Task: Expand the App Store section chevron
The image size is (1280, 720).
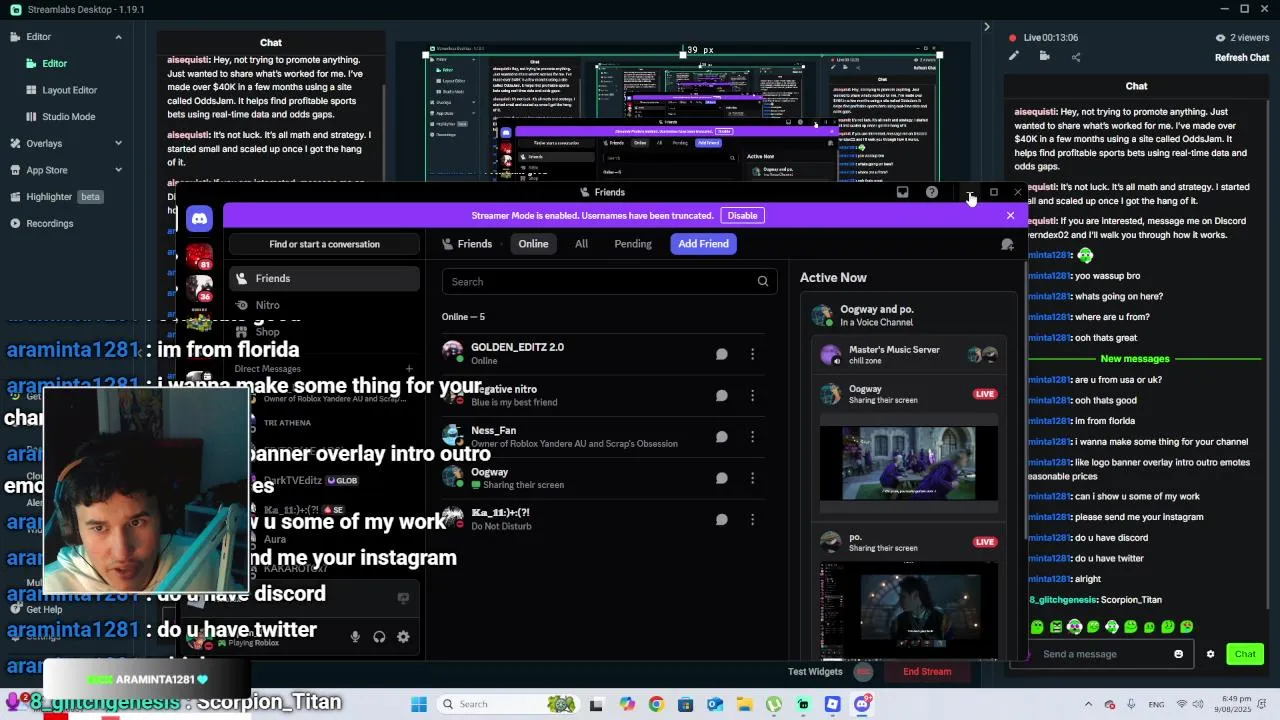Action: (x=118, y=170)
